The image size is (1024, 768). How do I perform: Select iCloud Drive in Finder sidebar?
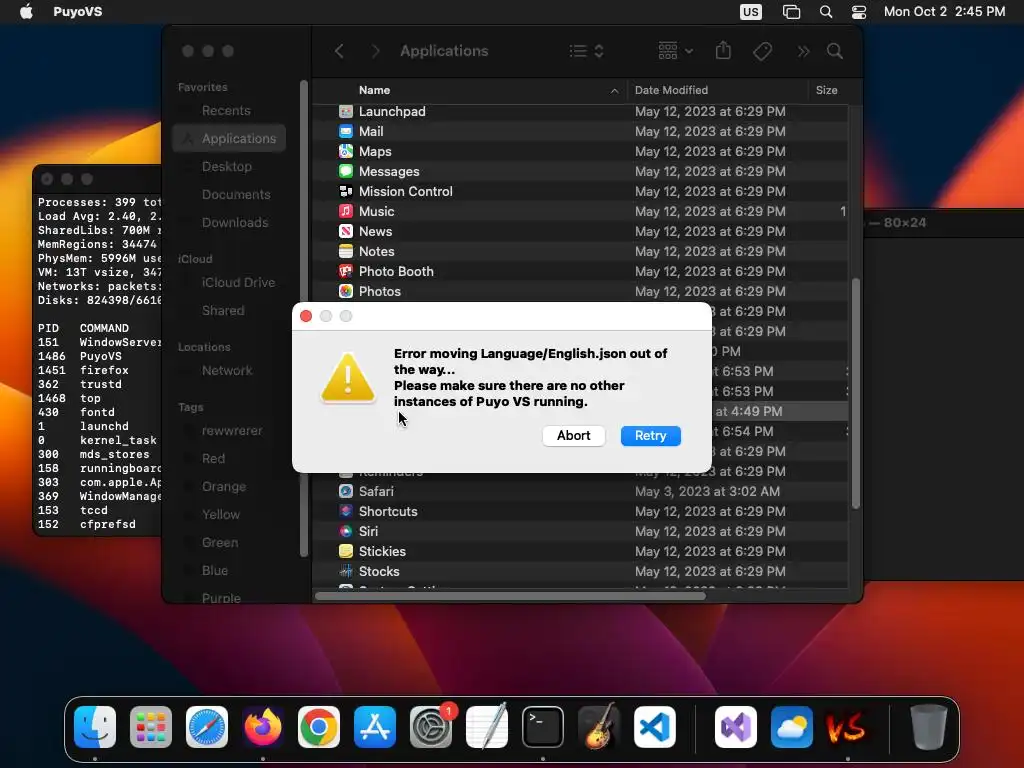(x=238, y=282)
